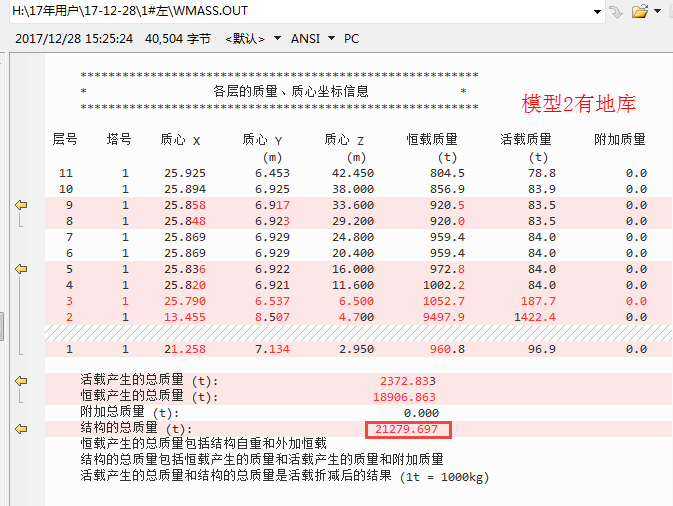Viewport: 673px width, 506px height.
Task: Click the yellow arrow next to 活载产生的总质量
Action: pyautogui.click(x=21, y=381)
